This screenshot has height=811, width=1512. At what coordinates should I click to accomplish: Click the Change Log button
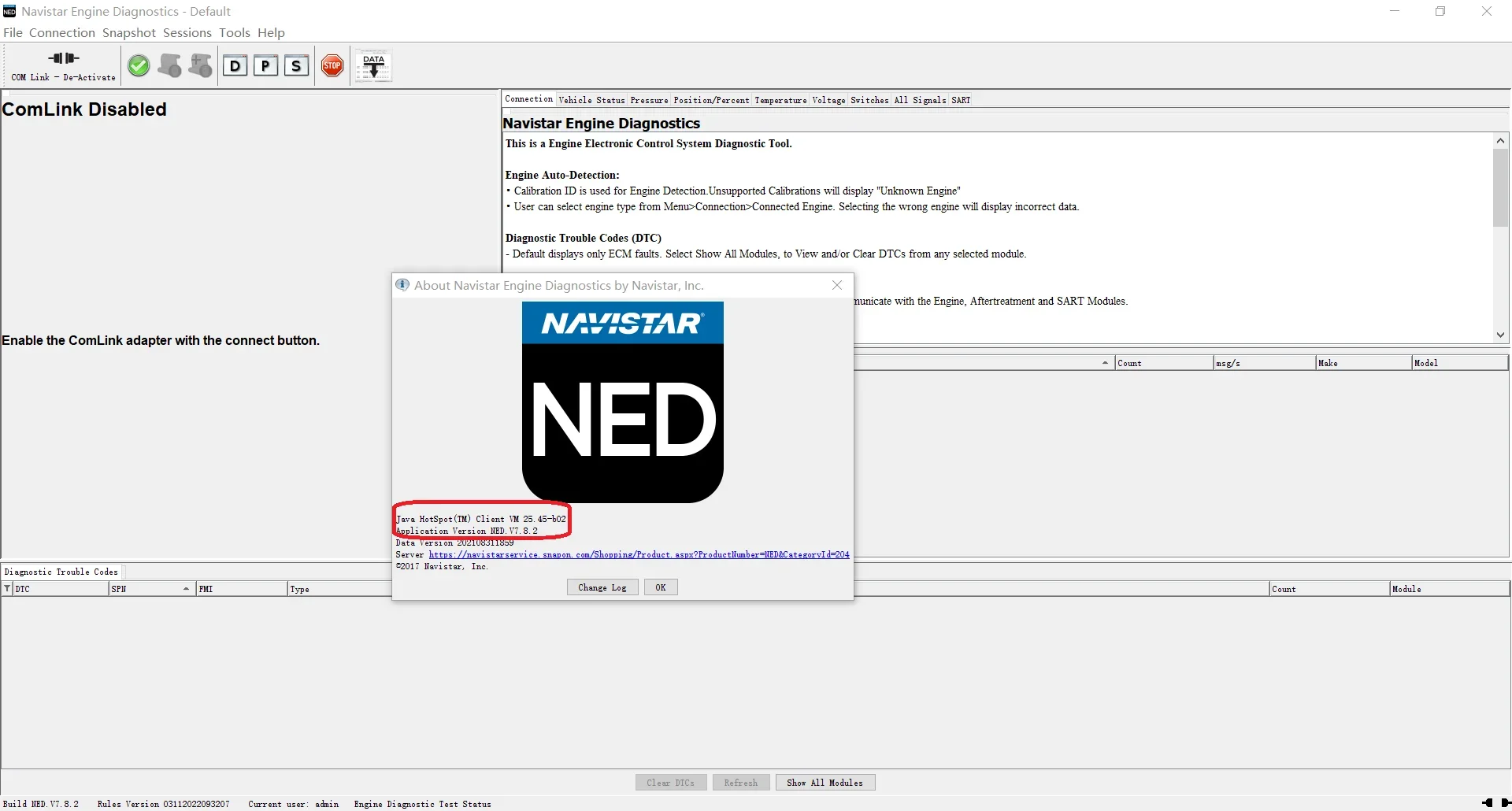click(602, 587)
